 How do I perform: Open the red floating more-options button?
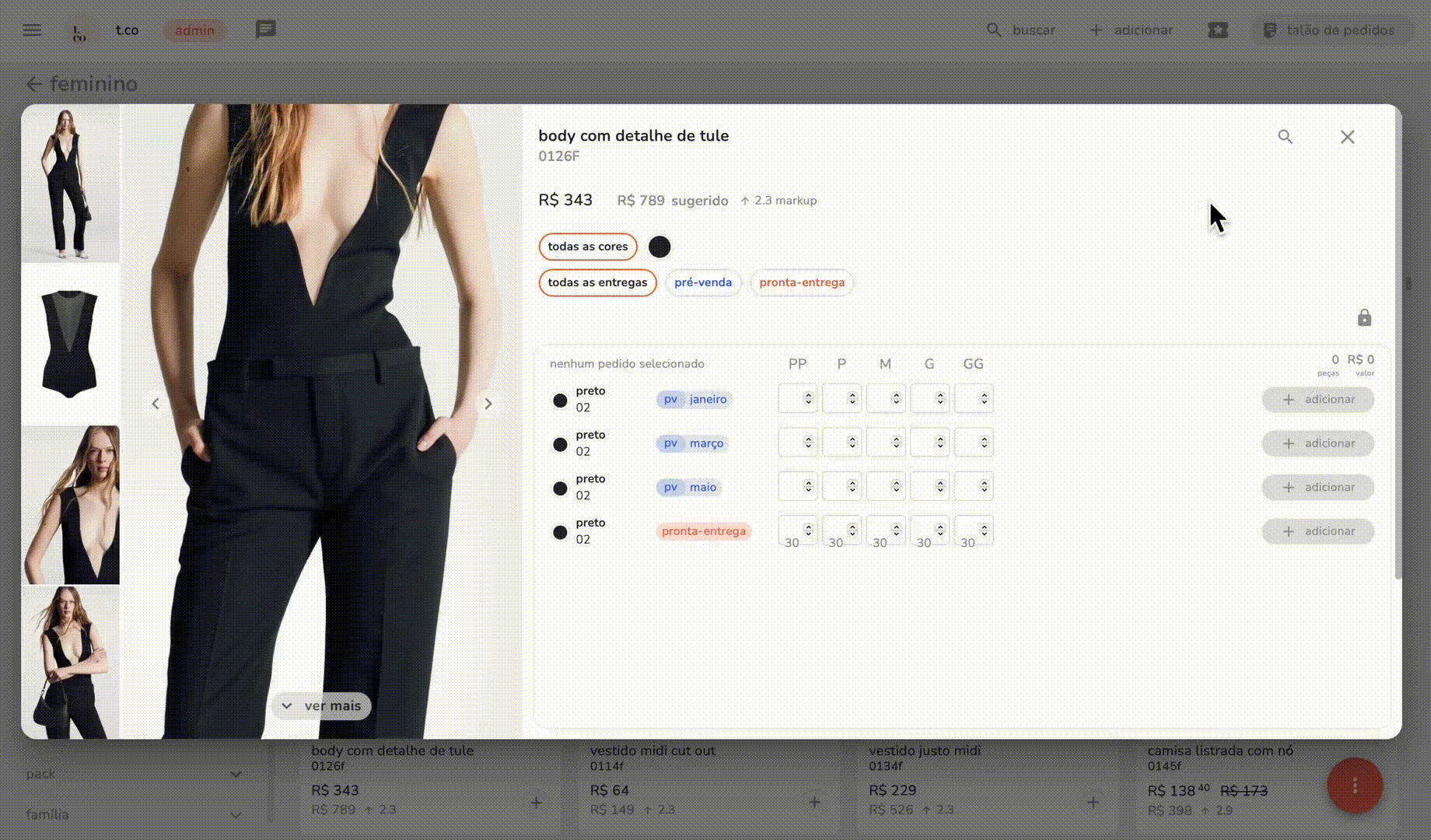click(1354, 786)
